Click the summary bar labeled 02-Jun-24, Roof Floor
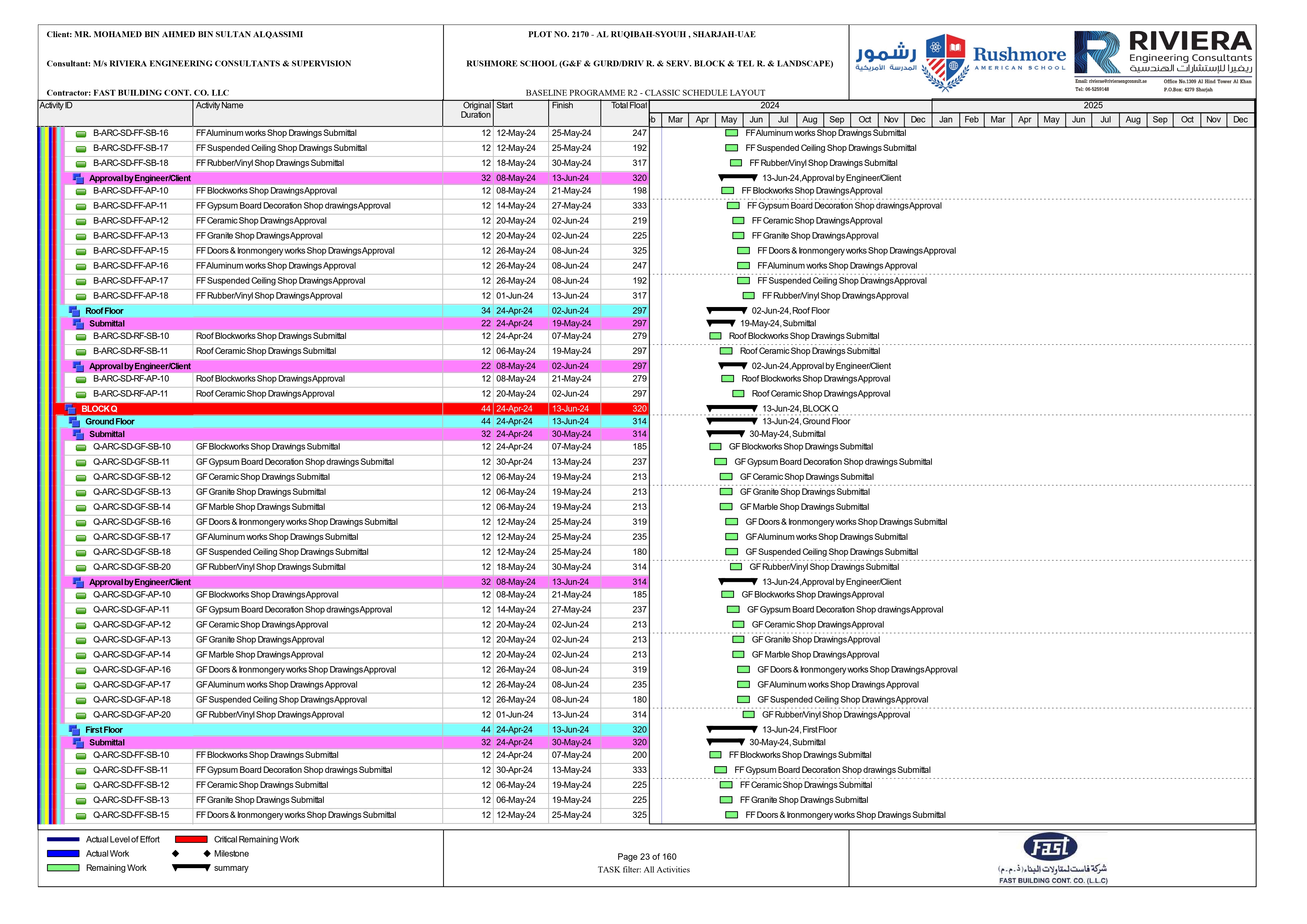This screenshot has width=1307, height=924. pyautogui.click(x=727, y=310)
